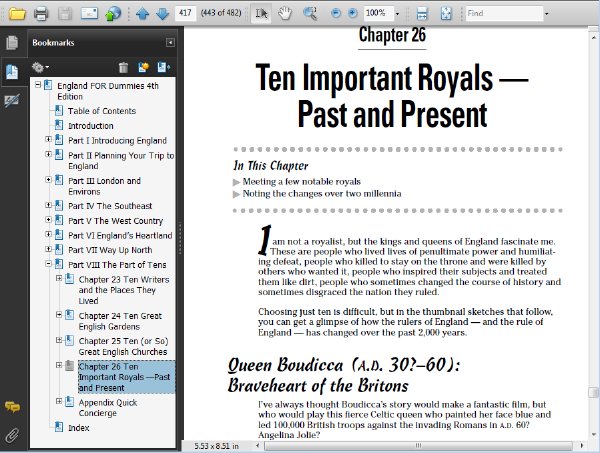Create a new bookmark with starred icon
Viewport: 600px width, 453px height.
click(143, 68)
